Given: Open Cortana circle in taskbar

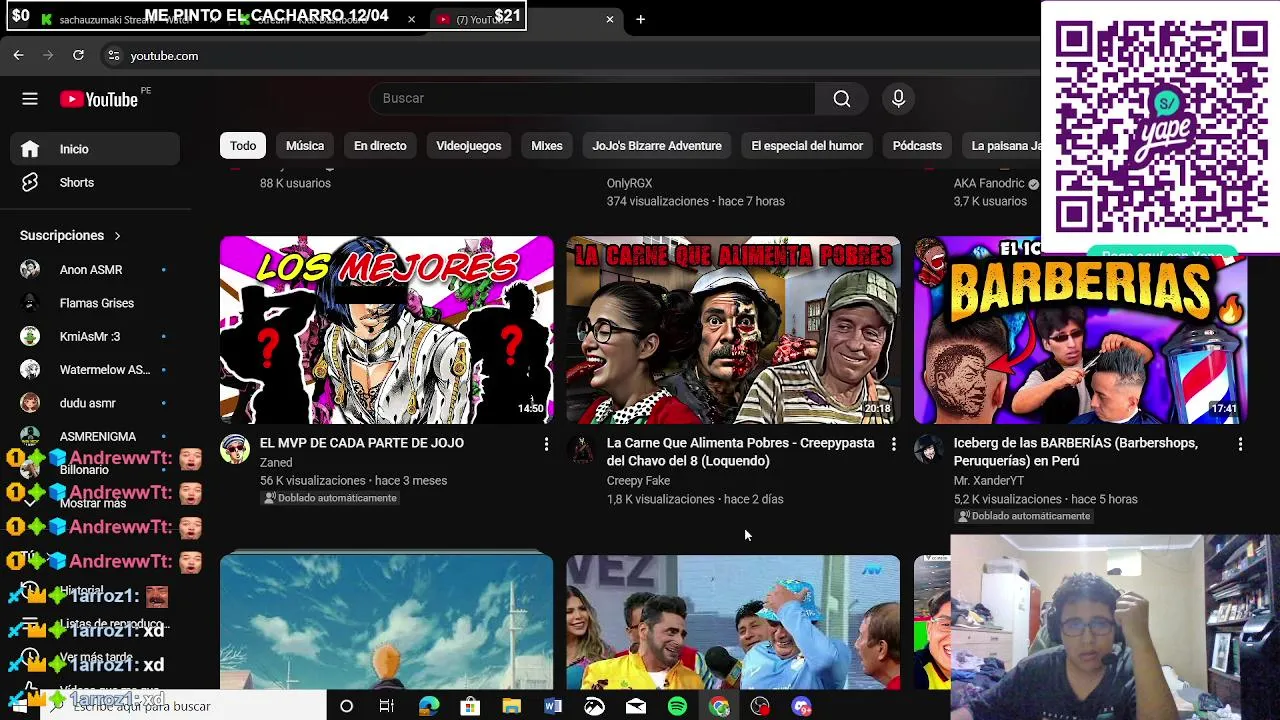Looking at the screenshot, I should tap(346, 706).
